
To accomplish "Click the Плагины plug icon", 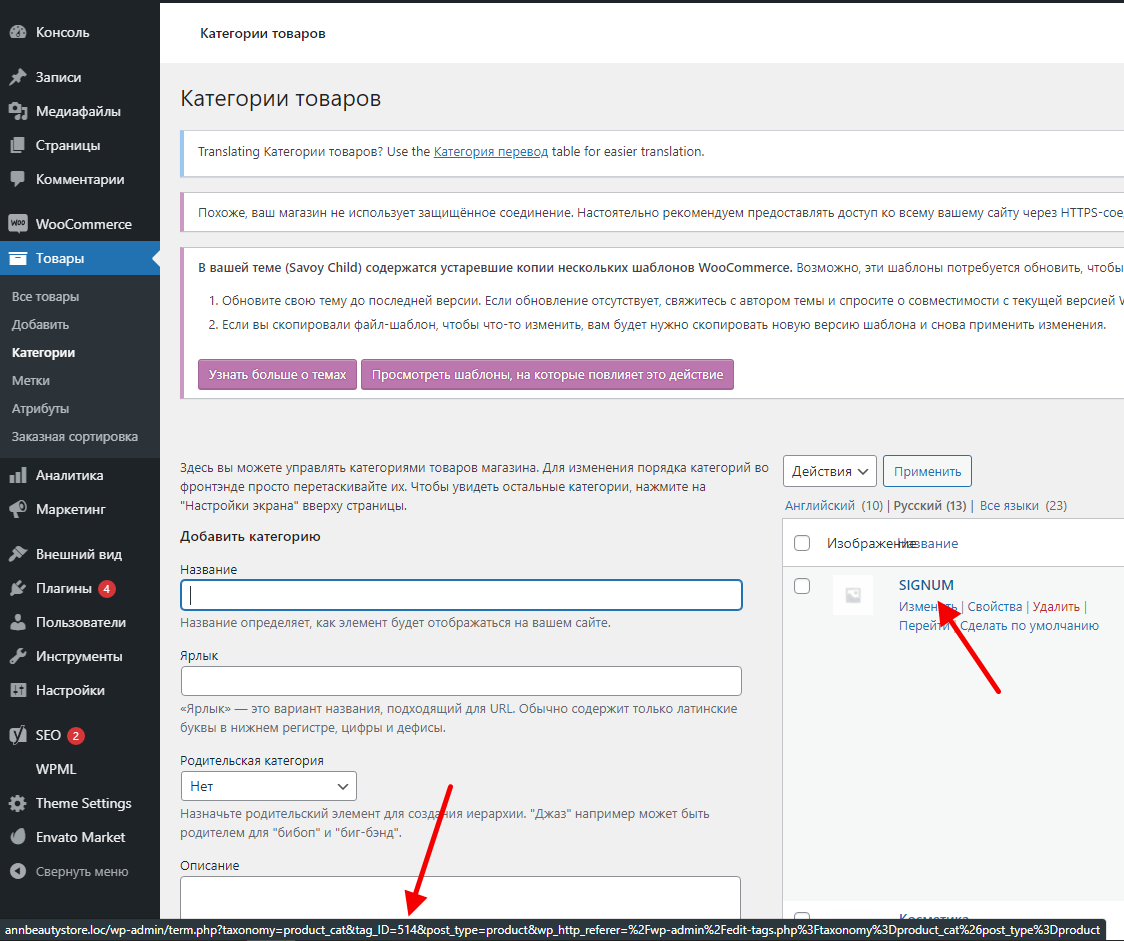I will pos(18,588).
